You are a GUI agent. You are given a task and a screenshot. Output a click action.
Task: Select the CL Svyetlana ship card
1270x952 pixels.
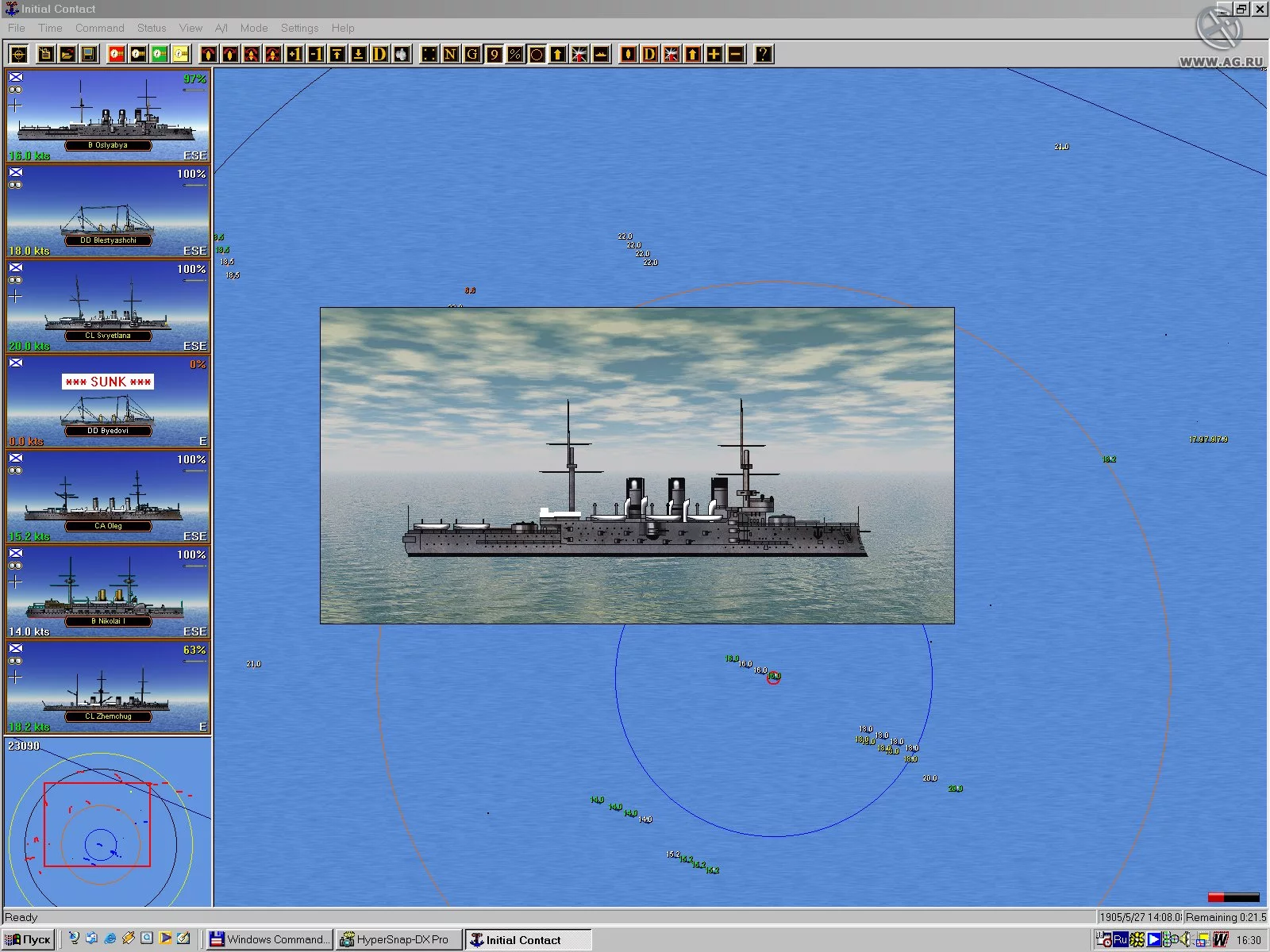point(108,306)
